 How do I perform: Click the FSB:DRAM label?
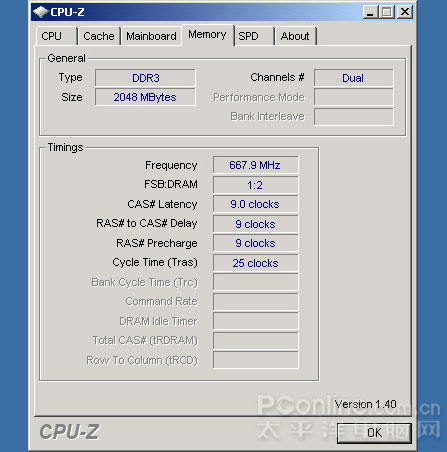click(x=171, y=184)
